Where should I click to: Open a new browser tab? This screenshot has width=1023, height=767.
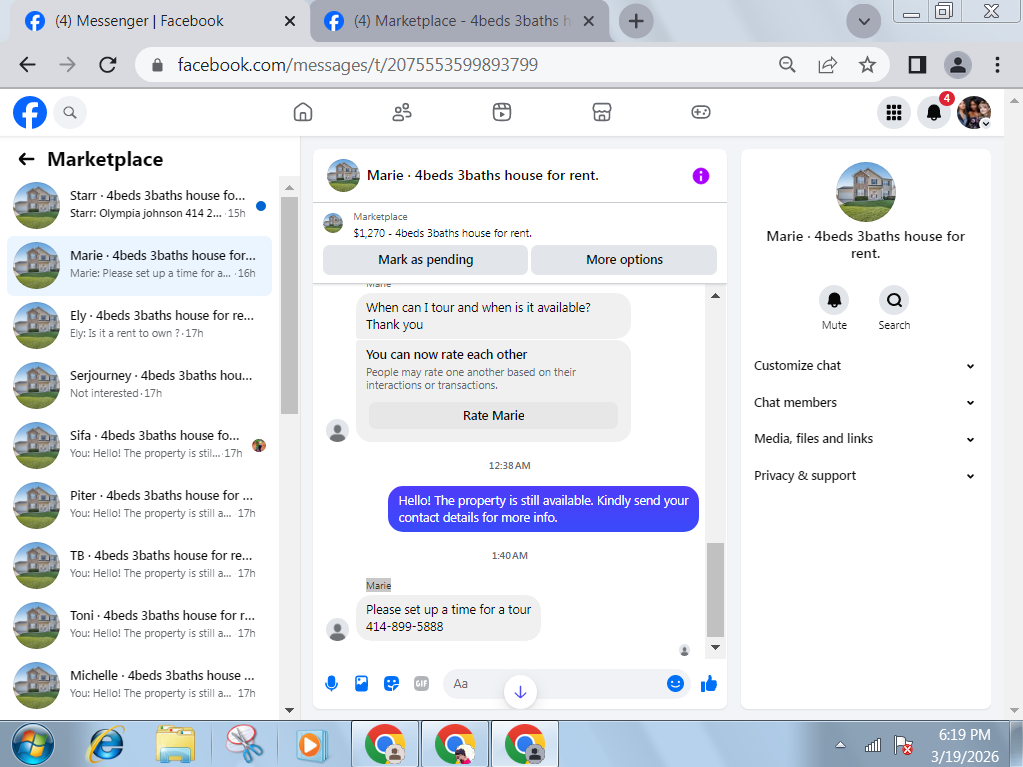[636, 21]
